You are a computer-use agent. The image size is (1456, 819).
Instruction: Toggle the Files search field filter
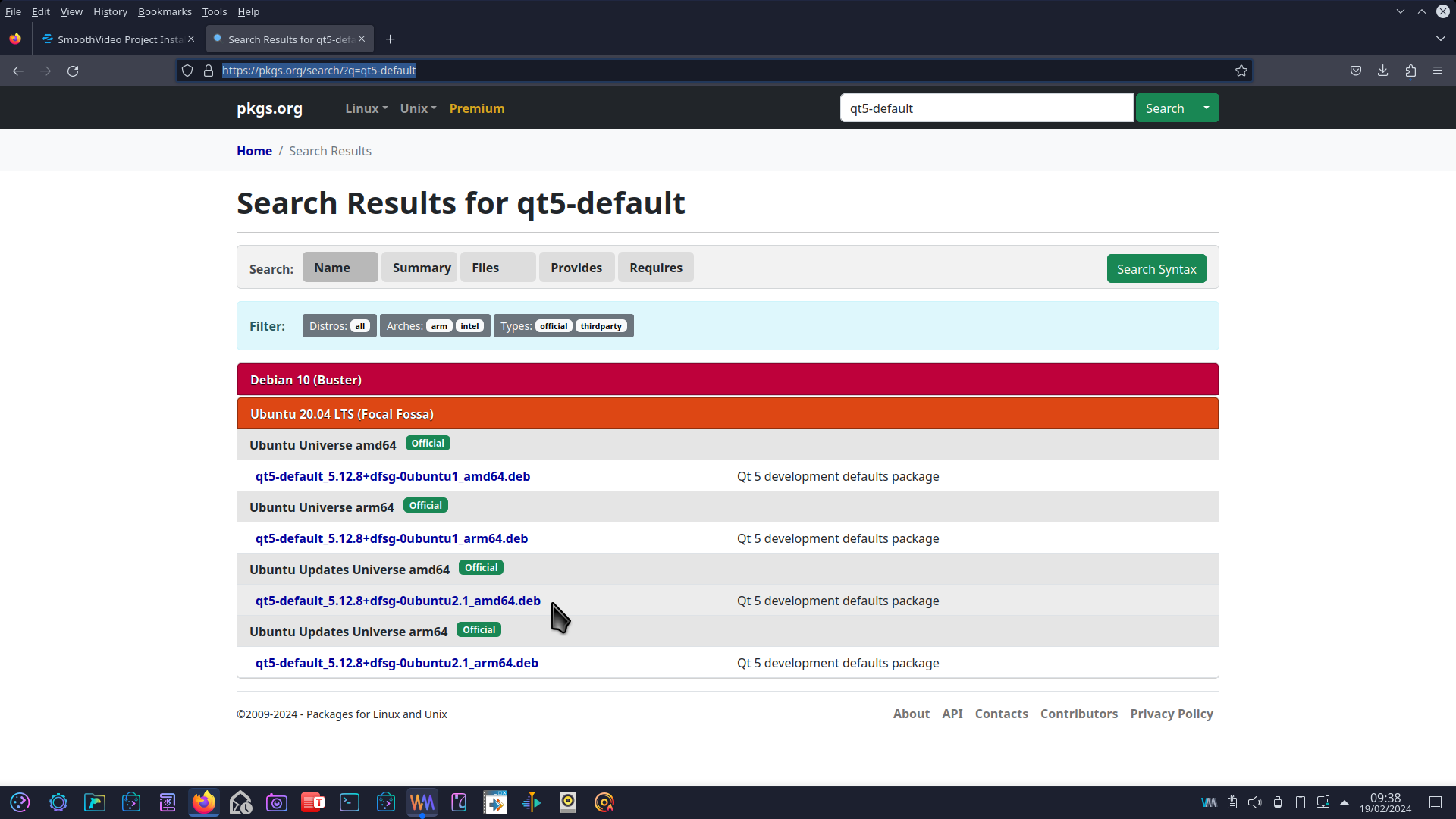click(498, 268)
